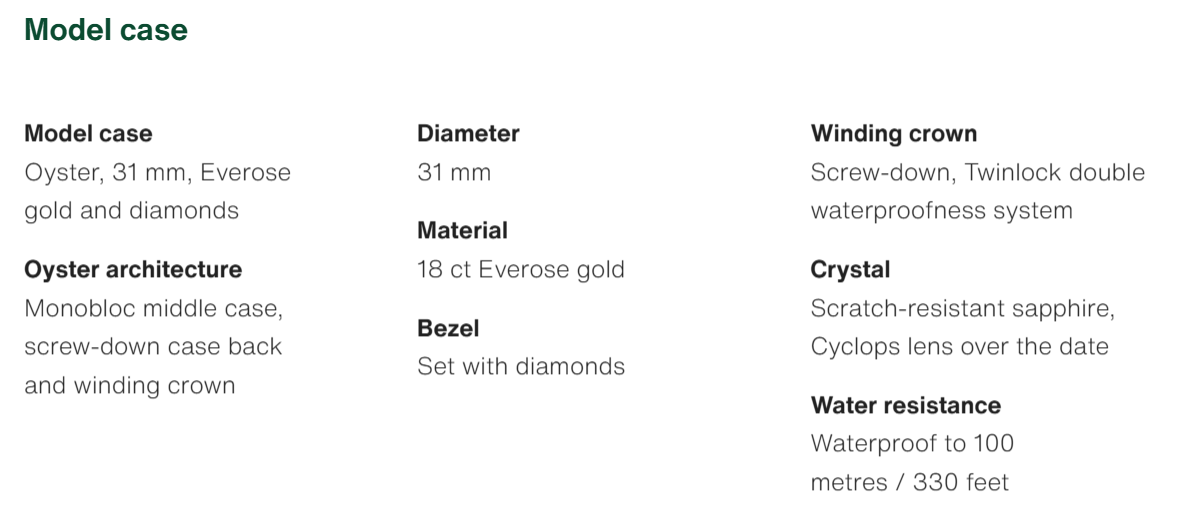Click 'metres / 330 feet' text
The image size is (1197, 514).
coord(909,483)
